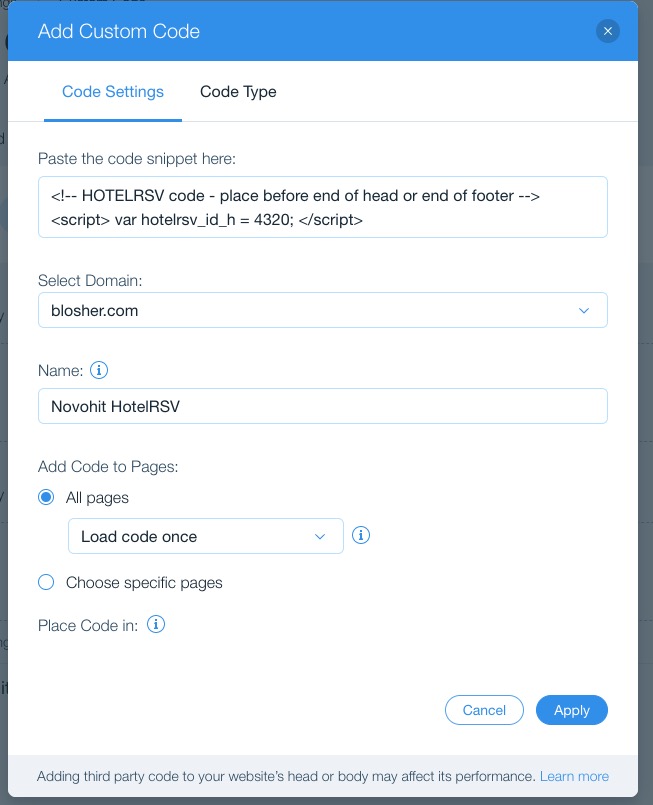The height and width of the screenshot is (805, 653).
Task: Click the Add Custom Code title bar
Action: point(323,31)
